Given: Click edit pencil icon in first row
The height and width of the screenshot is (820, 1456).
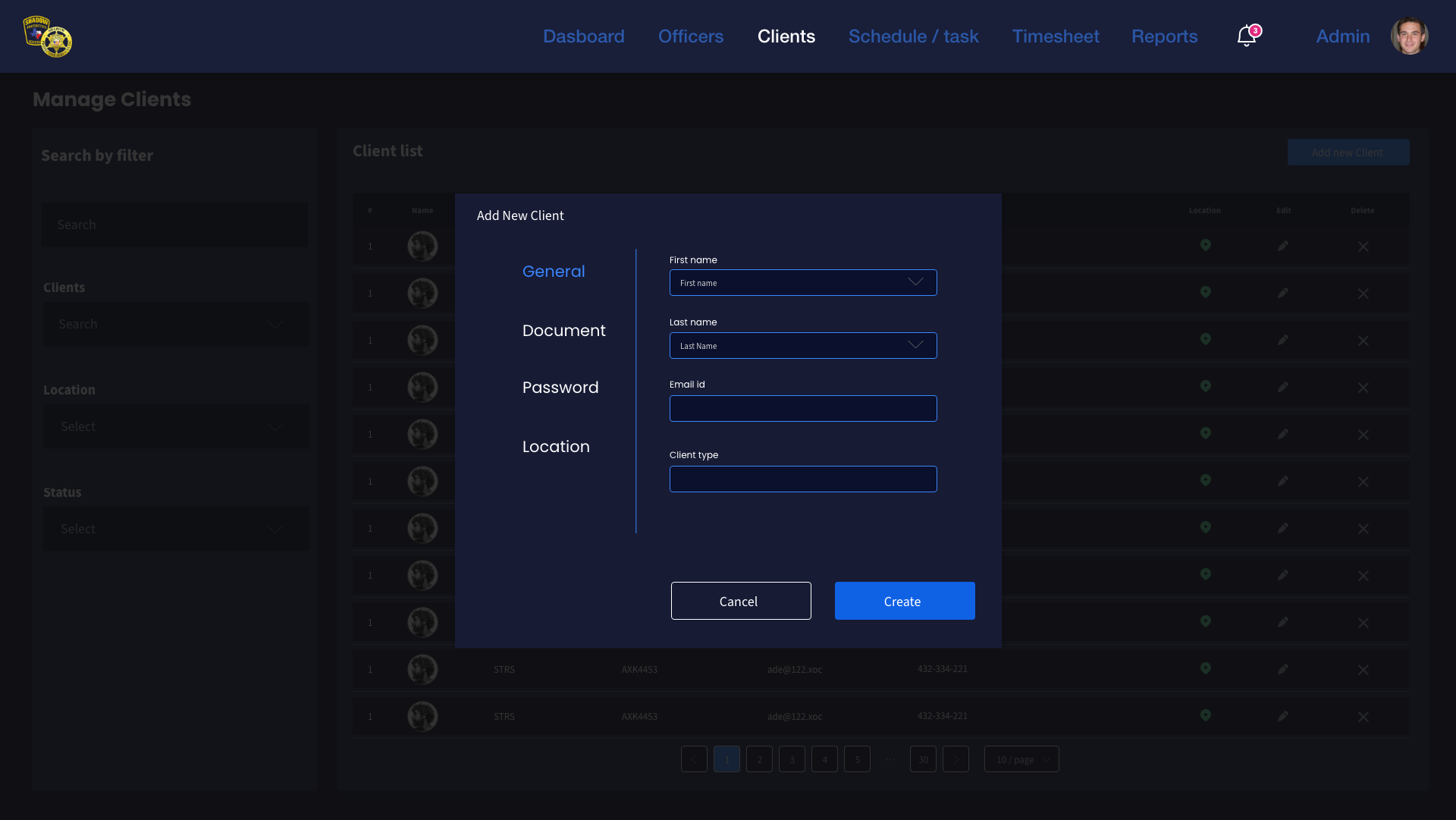Looking at the screenshot, I should [x=1282, y=246].
